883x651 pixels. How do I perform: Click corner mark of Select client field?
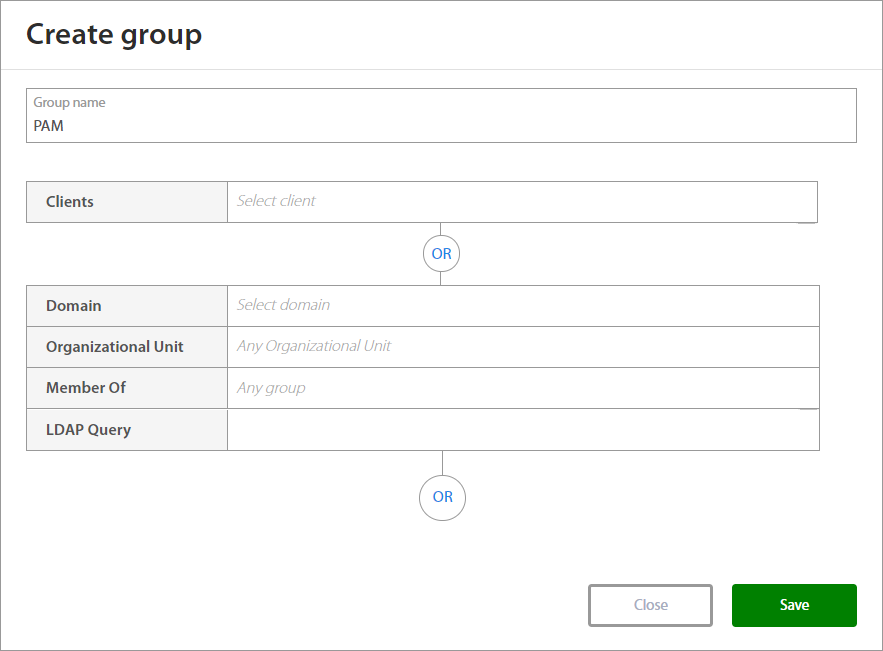[x=807, y=221]
